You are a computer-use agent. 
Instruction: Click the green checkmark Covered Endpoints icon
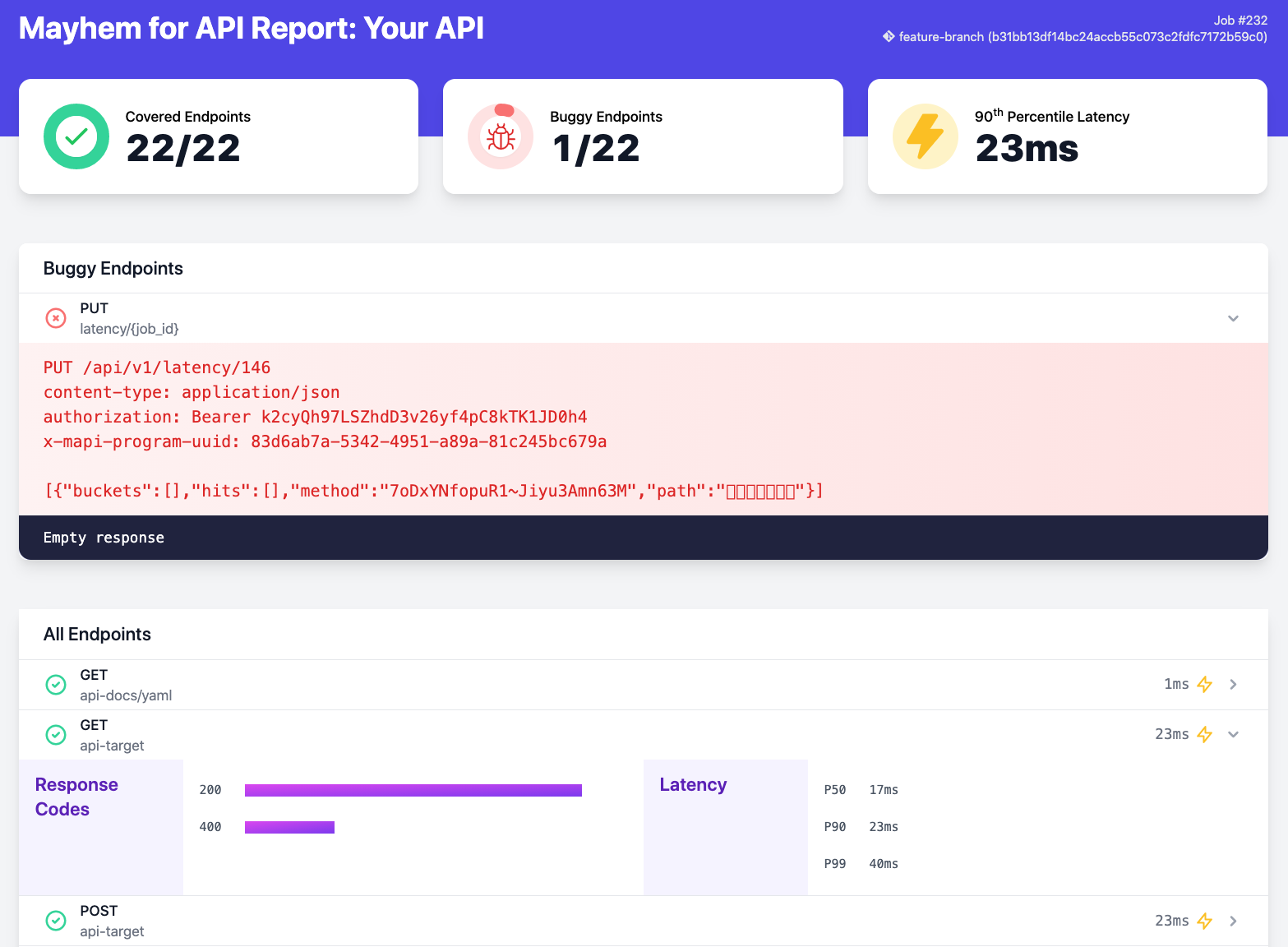pos(76,136)
